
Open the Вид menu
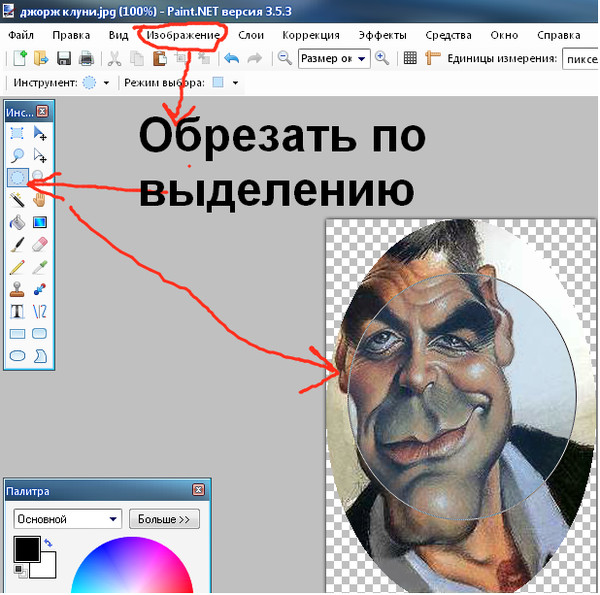pyautogui.click(x=118, y=35)
